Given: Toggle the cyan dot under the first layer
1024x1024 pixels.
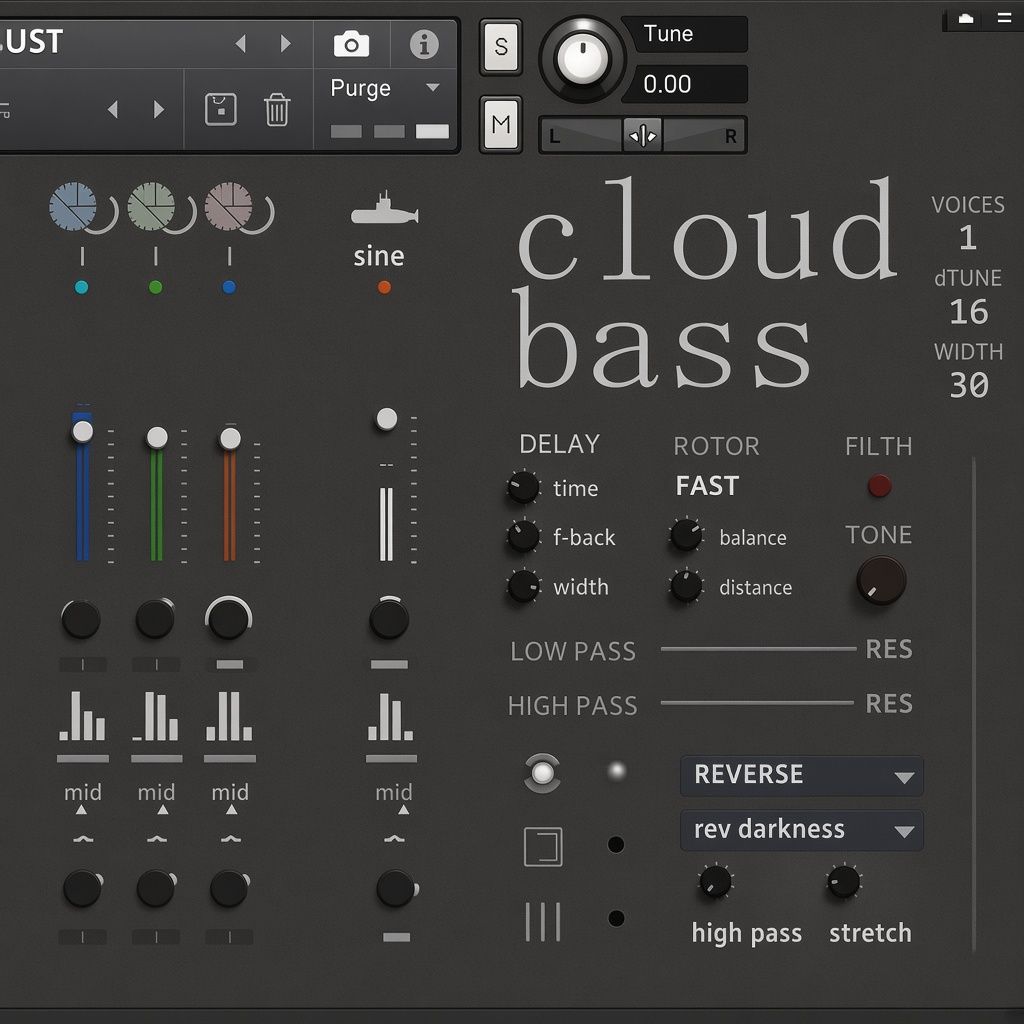Looking at the screenshot, I should 82,287.
